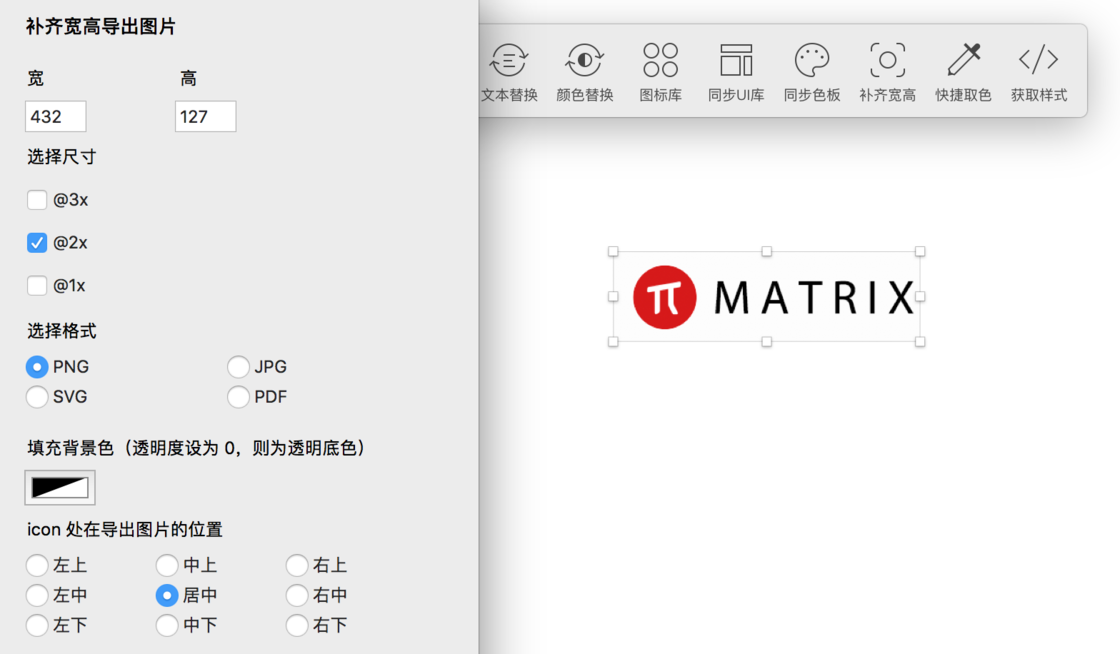The height and width of the screenshot is (654, 1120).
Task: Open the 图标库 icon library
Action: point(661,72)
